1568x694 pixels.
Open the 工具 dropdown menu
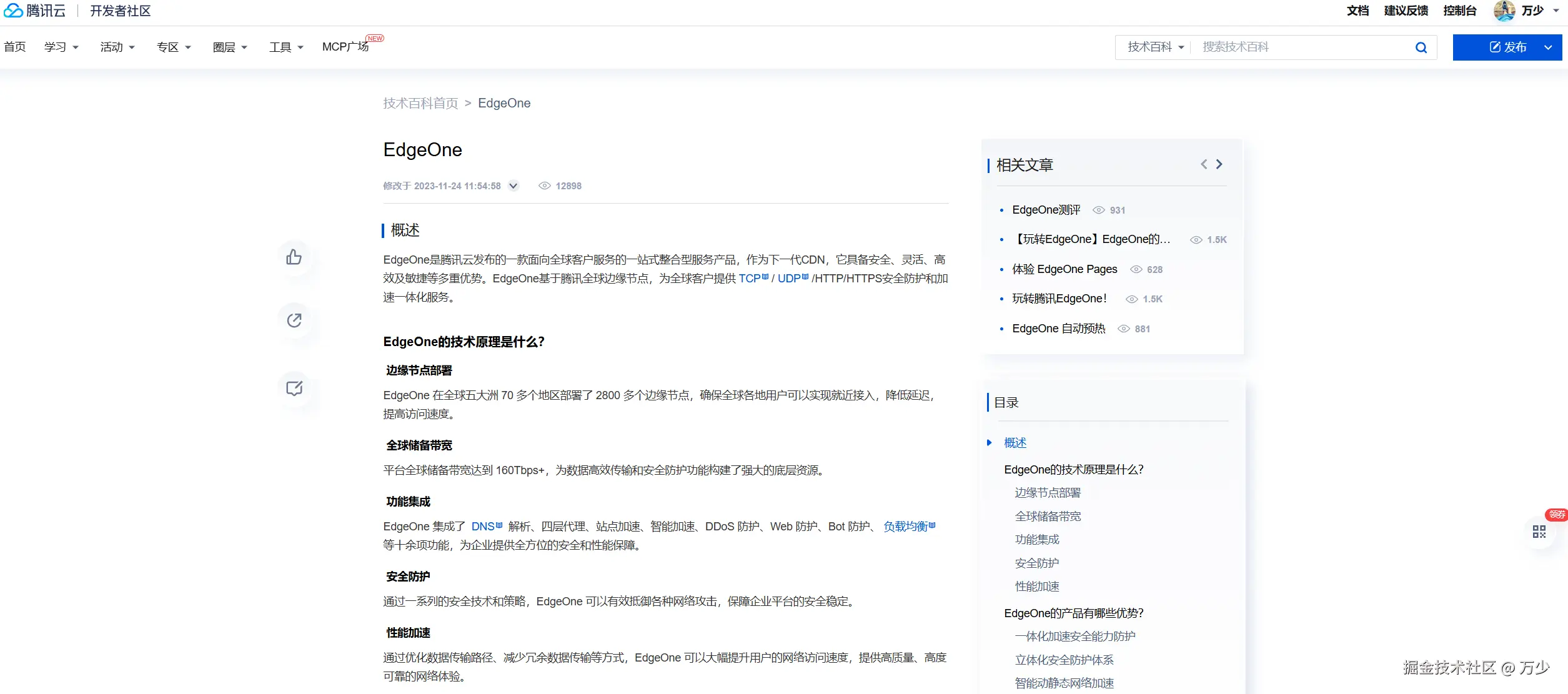(286, 47)
